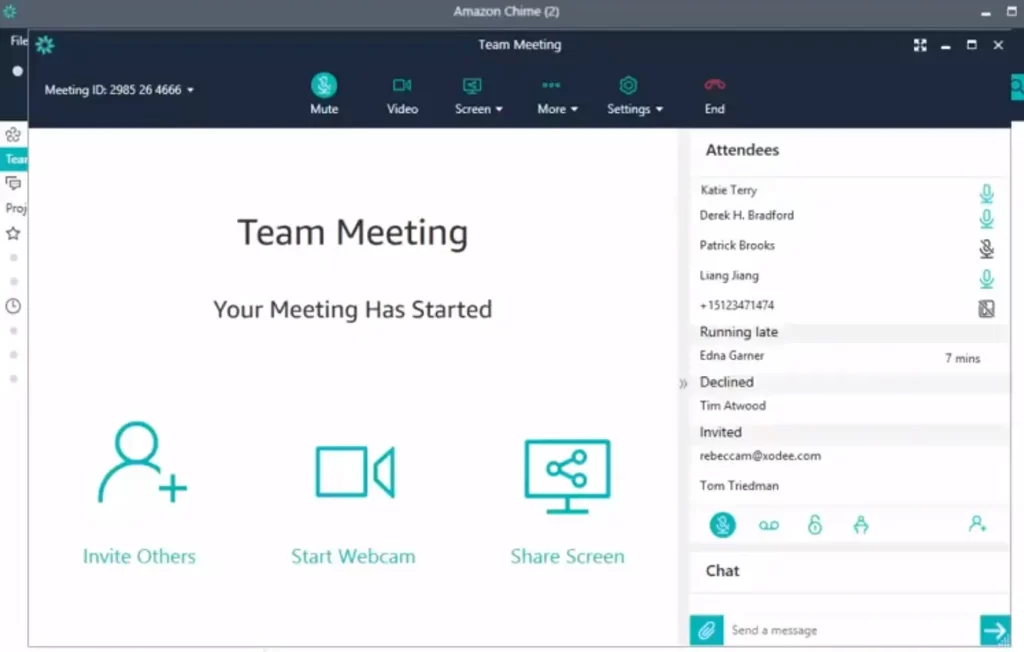Click the voicemail icon below attendee list

pyautogui.click(x=769, y=525)
